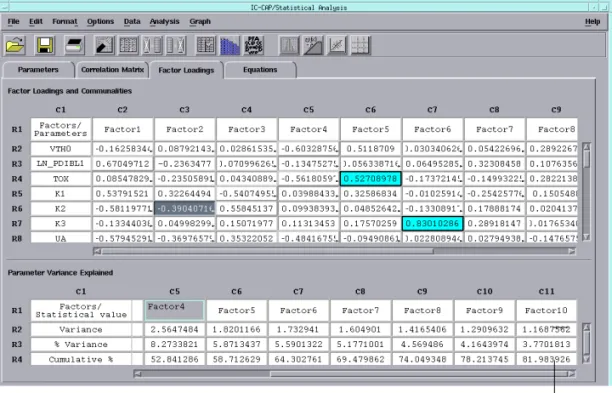Click the variance table horizontal scrollbar thumb
Image resolution: width=612 pixels, height=393 pixels.
tap(418, 374)
